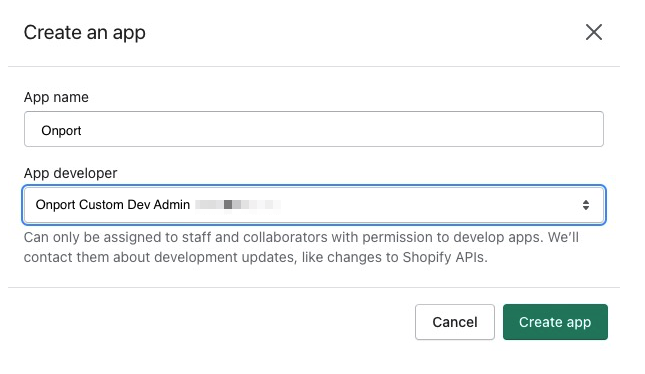Click the up-down arrows on App developer select

point(586,205)
